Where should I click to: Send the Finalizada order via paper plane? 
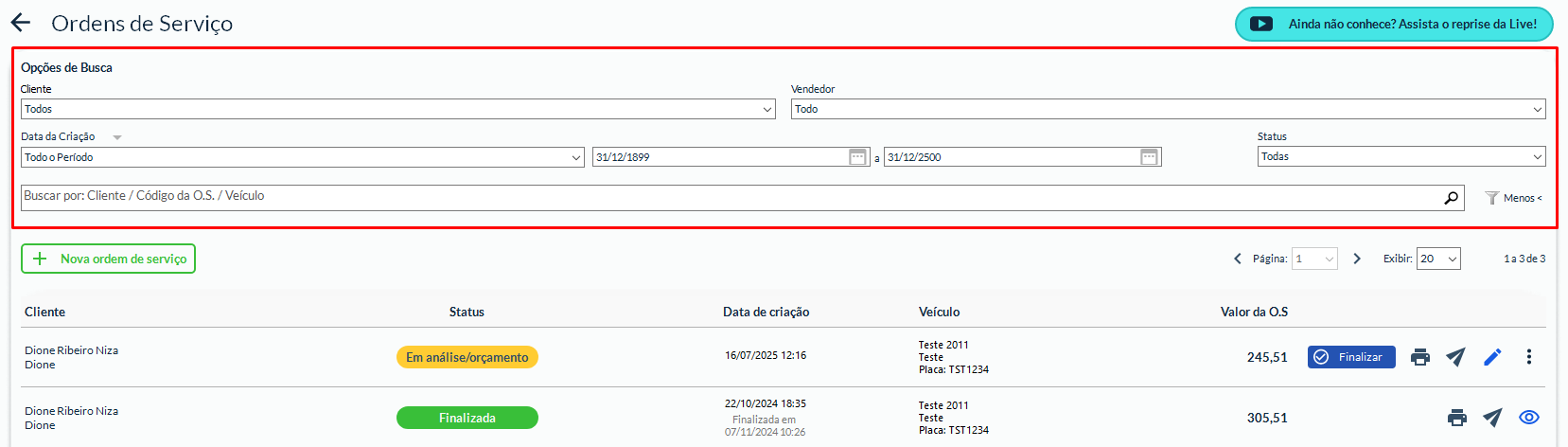[1492, 418]
